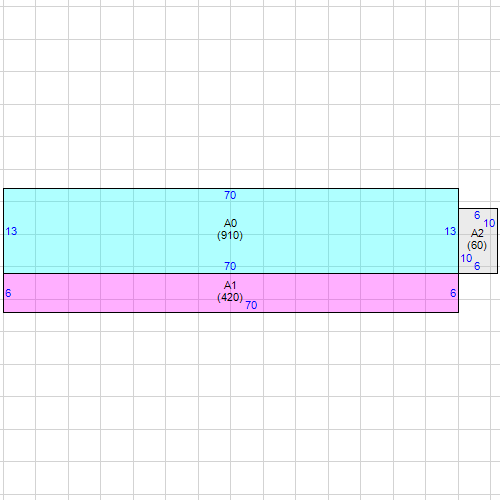The image size is (500, 500).
Task: Select the right side 10 dimension of A2
Action: (x=489, y=223)
